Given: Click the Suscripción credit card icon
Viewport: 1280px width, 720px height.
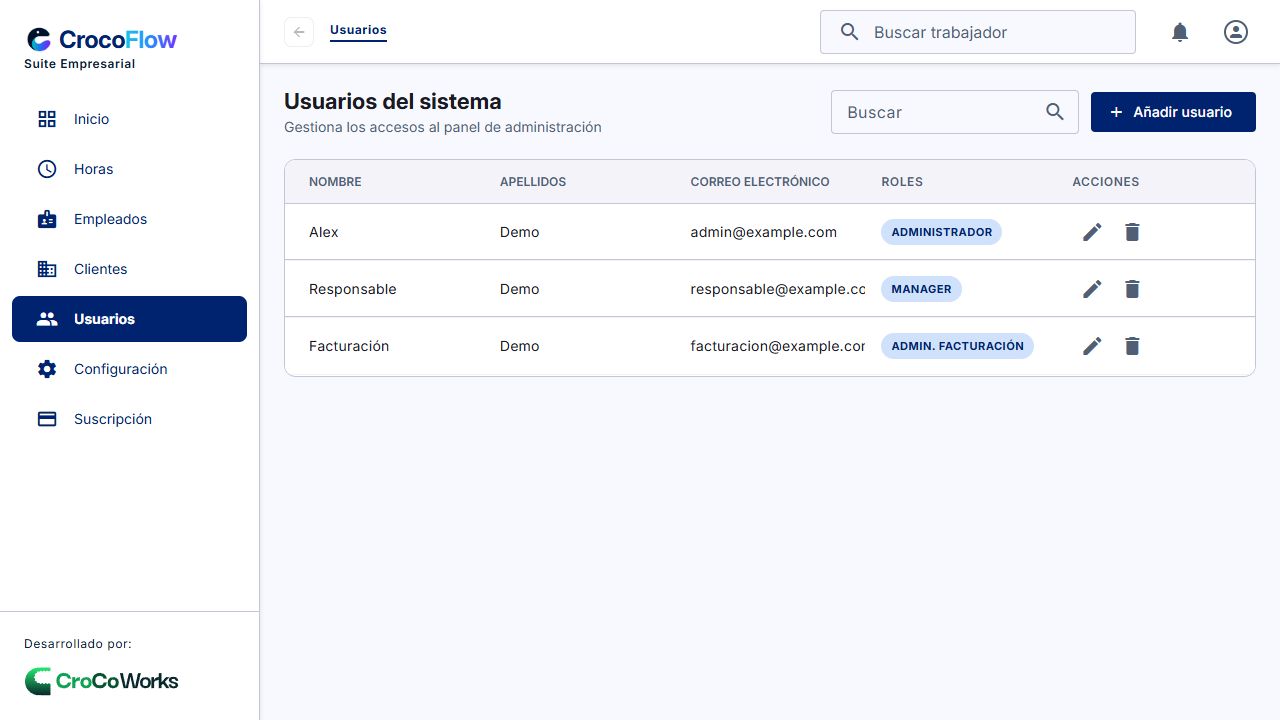Looking at the screenshot, I should click(47, 419).
